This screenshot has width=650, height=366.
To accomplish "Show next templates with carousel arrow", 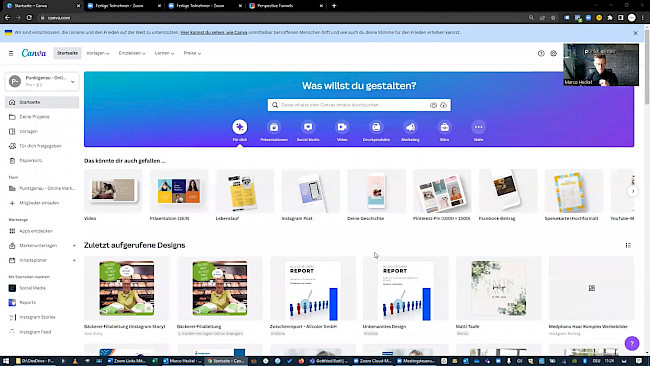I will (633, 191).
